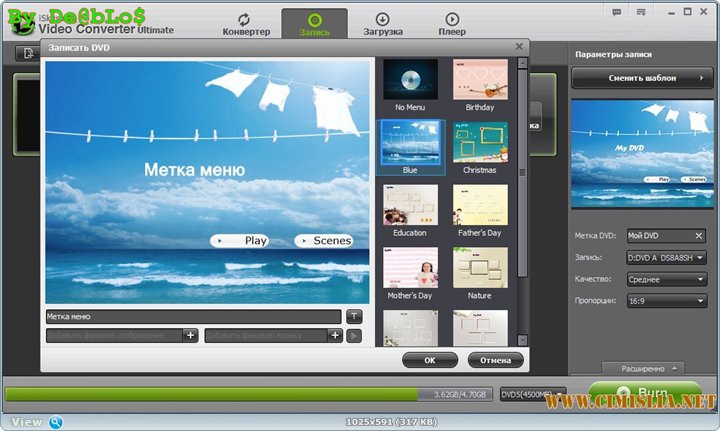Viewport: 720px width, 431px height.
Task: Play the background music preview
Action: click(354, 335)
